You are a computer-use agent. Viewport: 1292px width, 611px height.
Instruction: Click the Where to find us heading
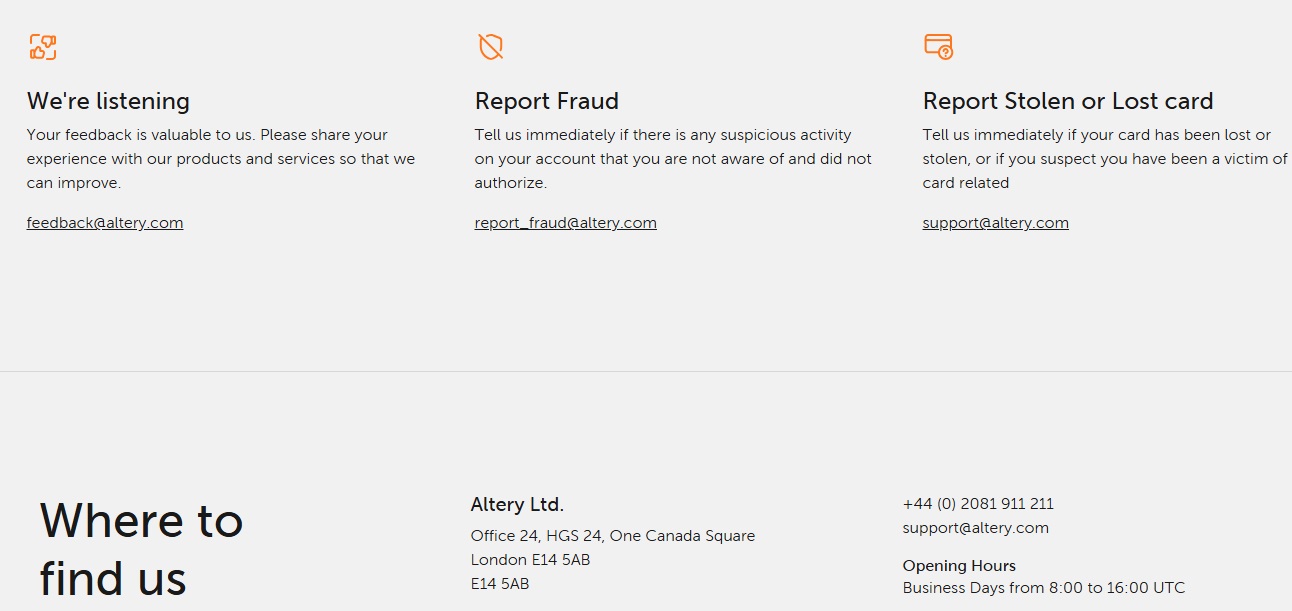click(141, 549)
